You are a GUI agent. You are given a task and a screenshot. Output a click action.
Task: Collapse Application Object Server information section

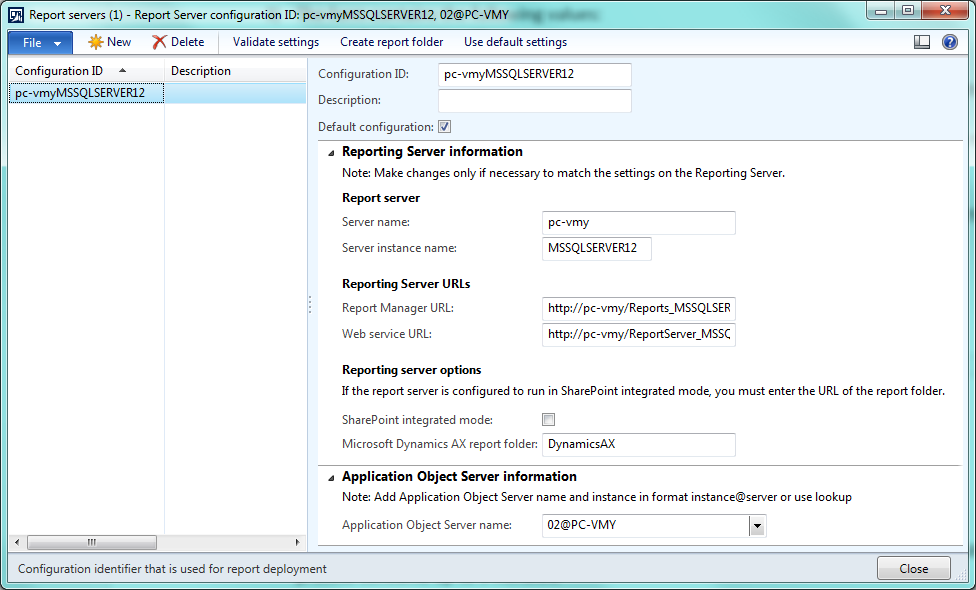[331, 477]
